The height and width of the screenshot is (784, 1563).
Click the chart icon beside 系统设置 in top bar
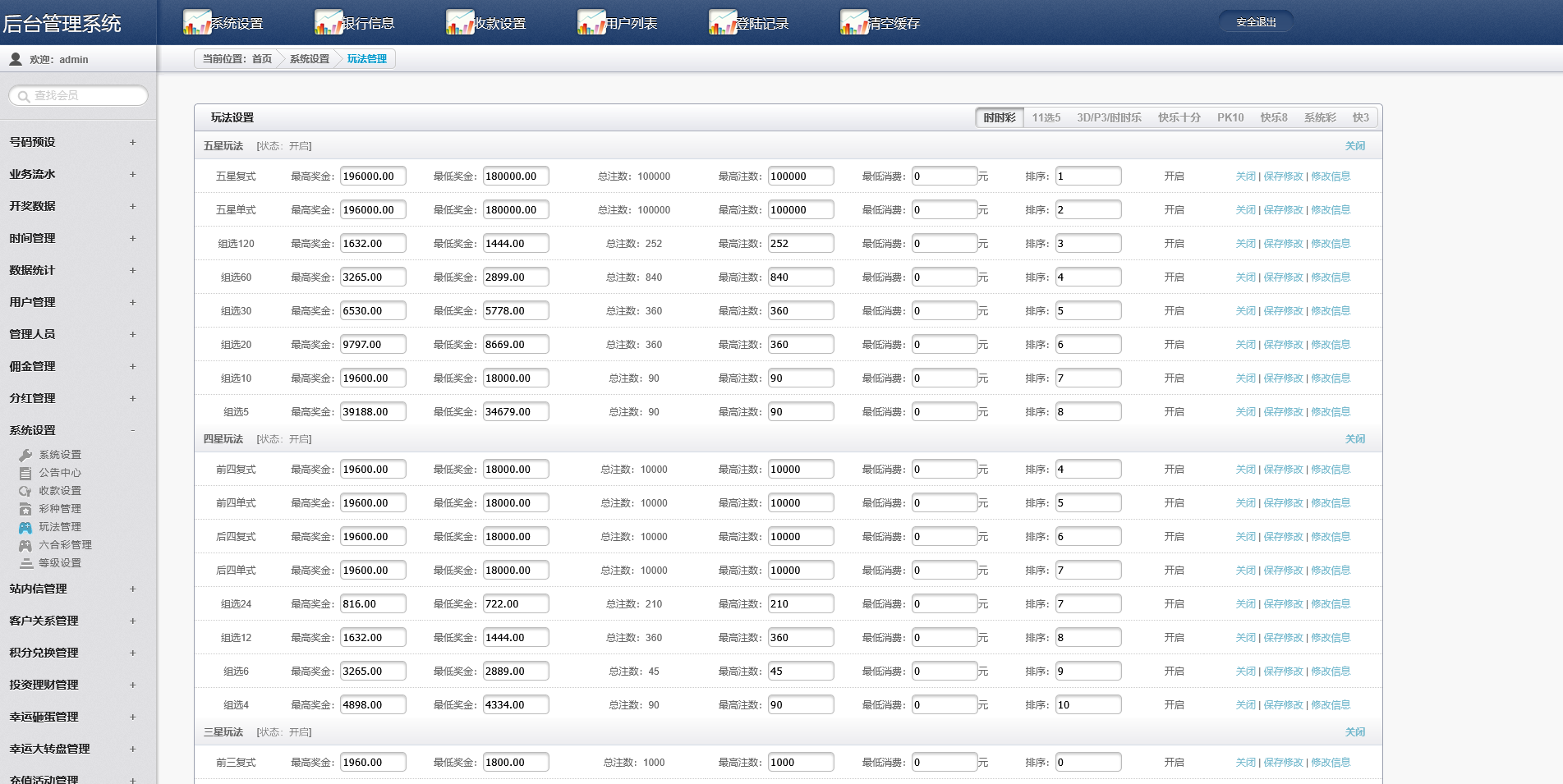(x=196, y=22)
